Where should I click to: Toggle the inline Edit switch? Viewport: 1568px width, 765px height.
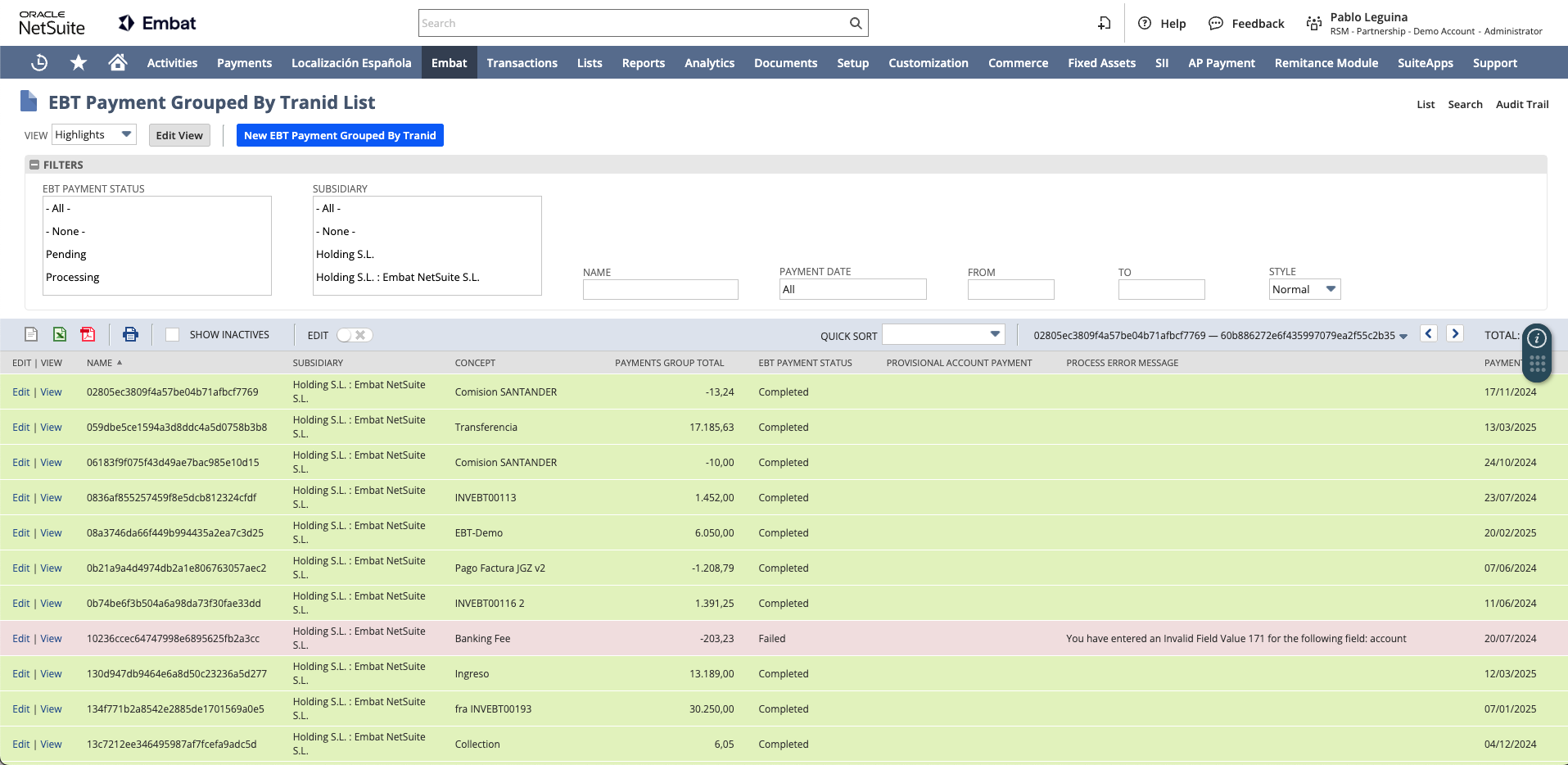tap(355, 335)
